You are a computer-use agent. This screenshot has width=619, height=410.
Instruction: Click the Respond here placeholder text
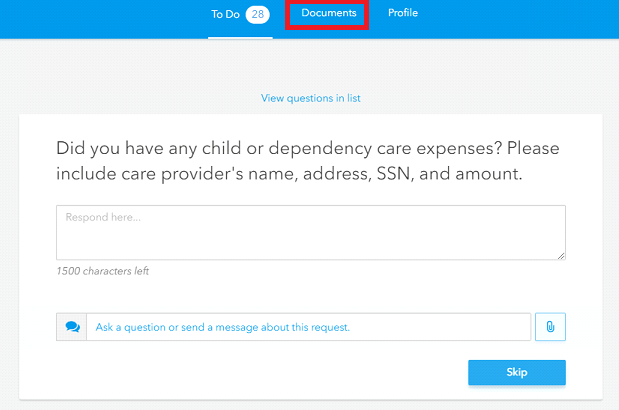[x=103, y=217]
